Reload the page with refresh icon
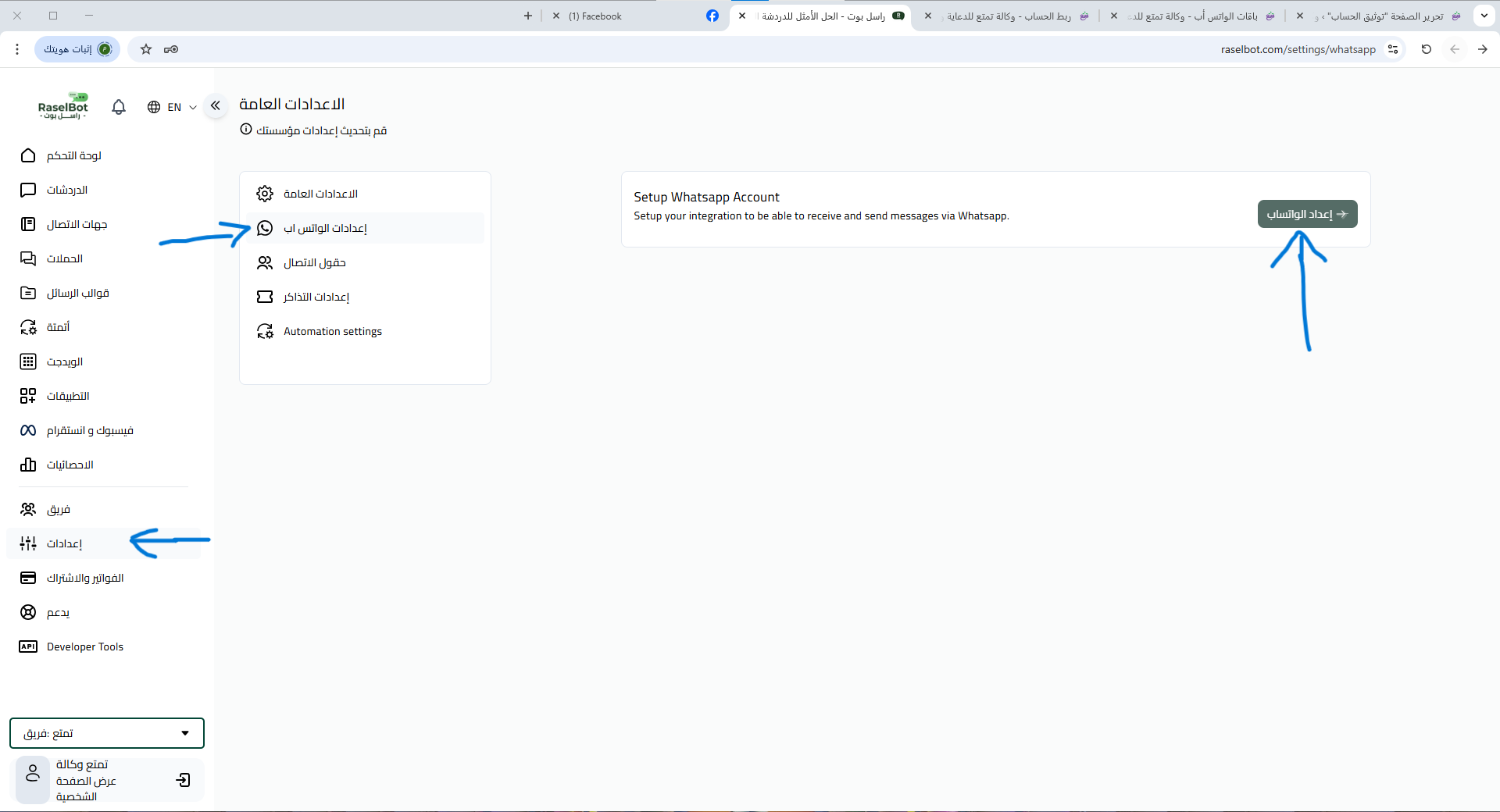This screenshot has height=812, width=1500. coord(1427,49)
